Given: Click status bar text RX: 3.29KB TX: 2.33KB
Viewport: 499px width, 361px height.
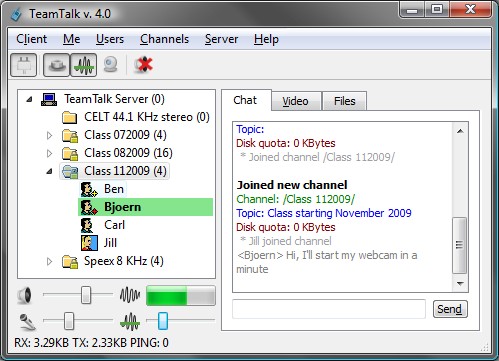Looking at the screenshot, I should pos(71,343).
